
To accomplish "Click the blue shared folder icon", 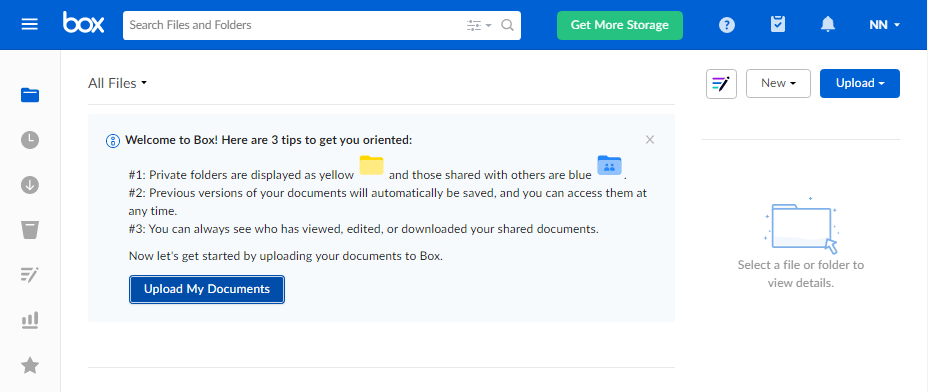I will coord(610,165).
